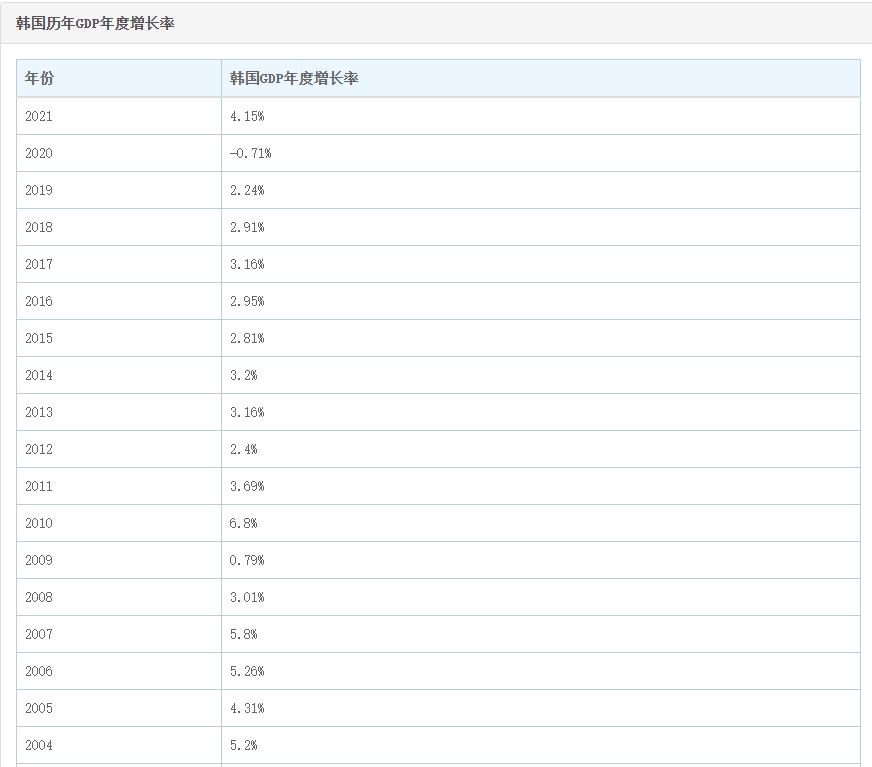Image resolution: width=872 pixels, height=767 pixels.
Task: Select the 3.69% value for 2011
Action: coord(247,486)
